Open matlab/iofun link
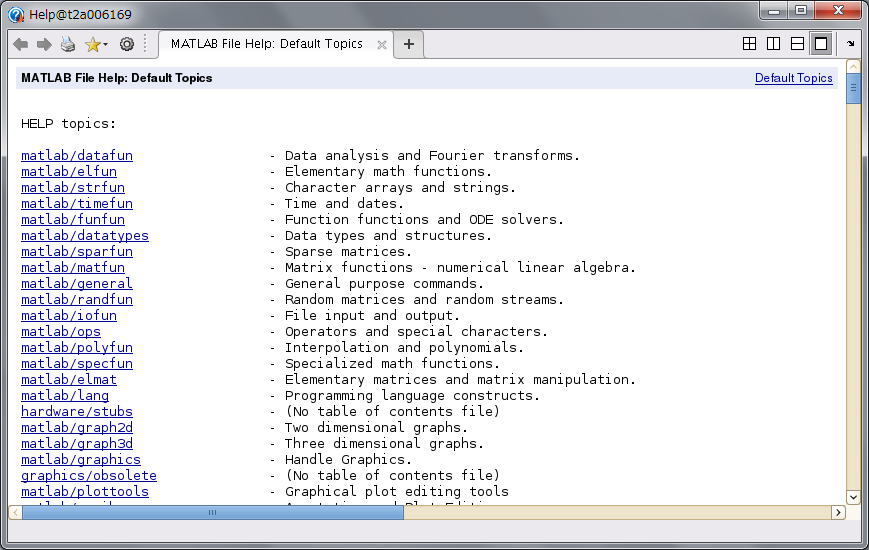The image size is (869, 550). point(69,316)
